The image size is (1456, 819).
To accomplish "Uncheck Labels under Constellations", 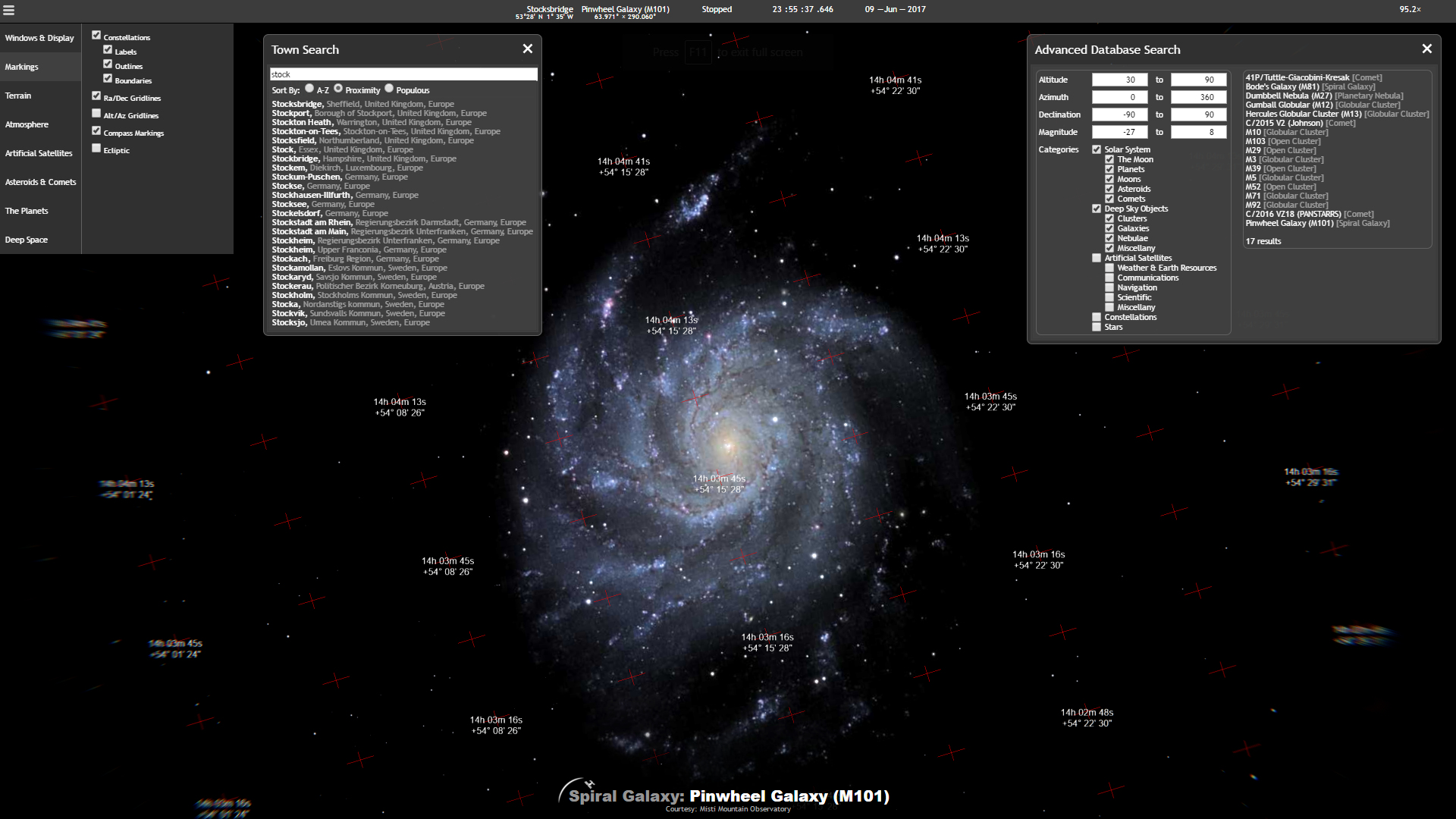I will pyautogui.click(x=108, y=49).
